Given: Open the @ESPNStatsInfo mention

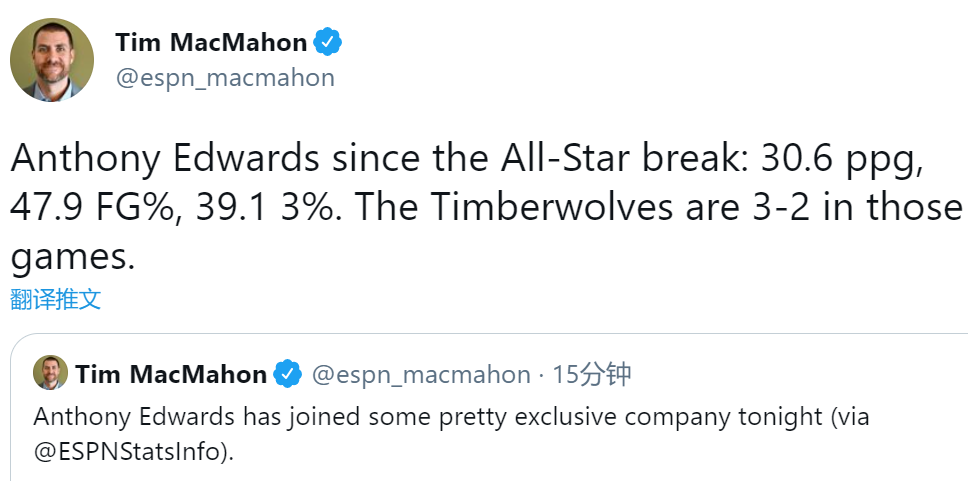Looking at the screenshot, I should point(125,451).
